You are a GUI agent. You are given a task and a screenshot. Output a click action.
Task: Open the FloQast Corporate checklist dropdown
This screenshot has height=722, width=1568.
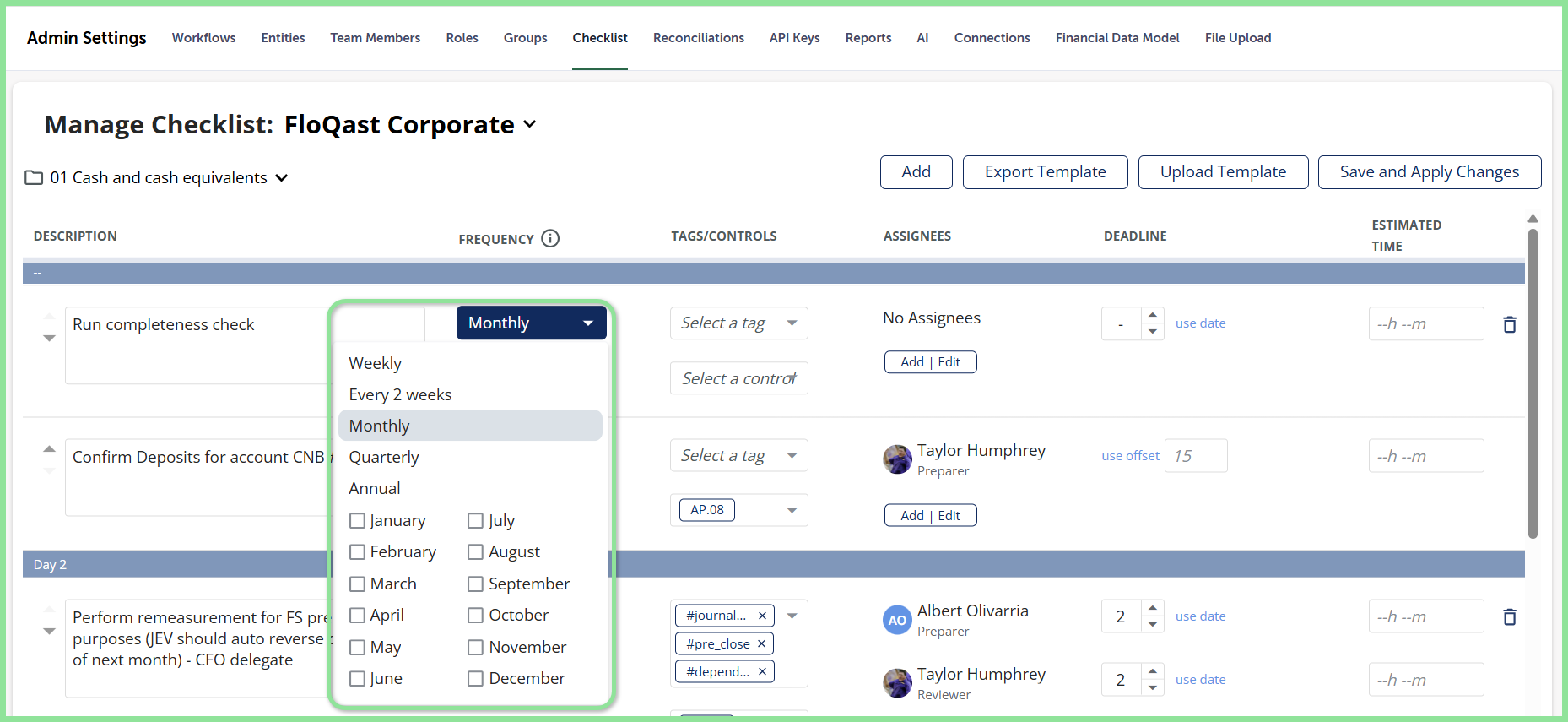530,124
